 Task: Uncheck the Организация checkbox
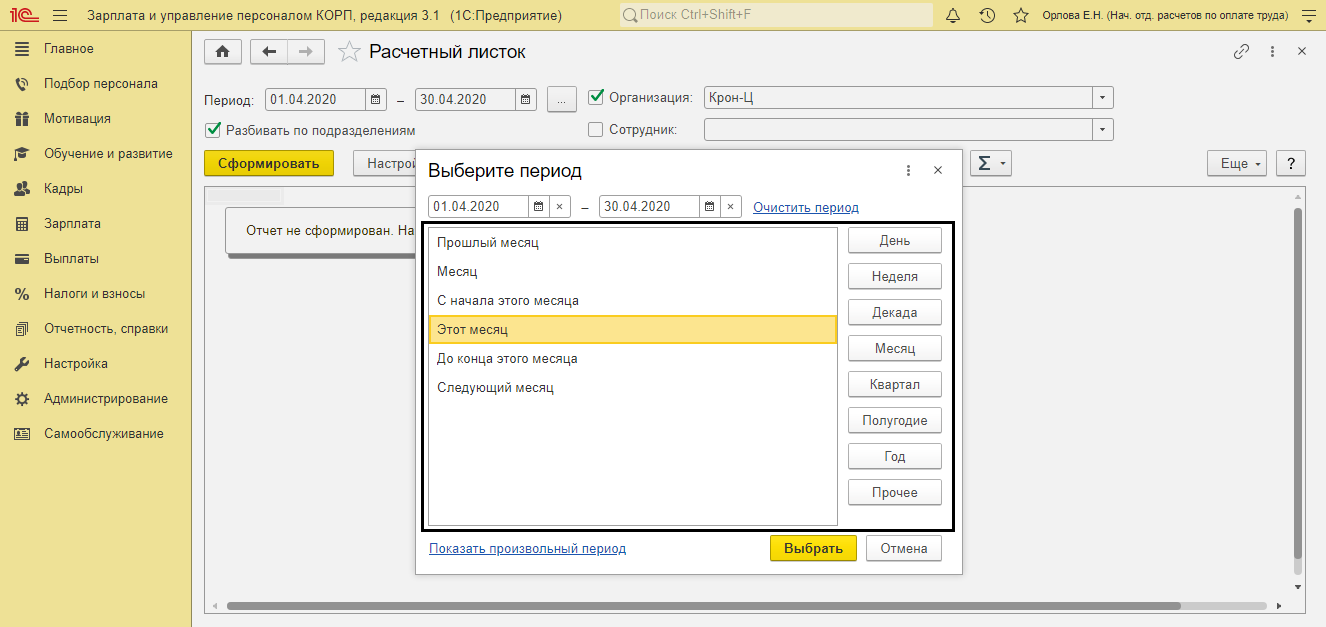pos(596,98)
